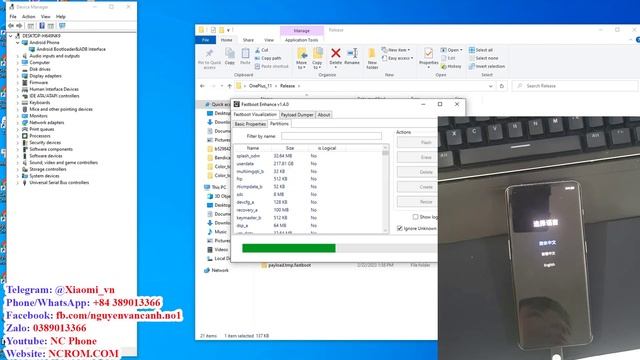
Task: Click the Filter by name field
Action: tap(331, 136)
